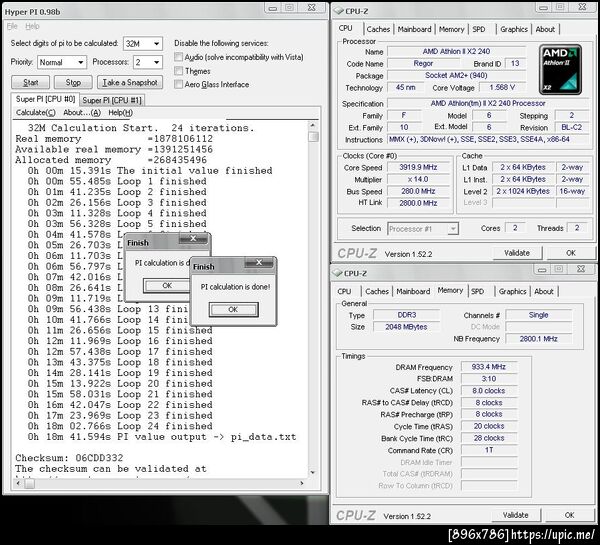Select Graphics tab in lower CPU-Z window
The height and width of the screenshot is (545, 600).
point(512,291)
